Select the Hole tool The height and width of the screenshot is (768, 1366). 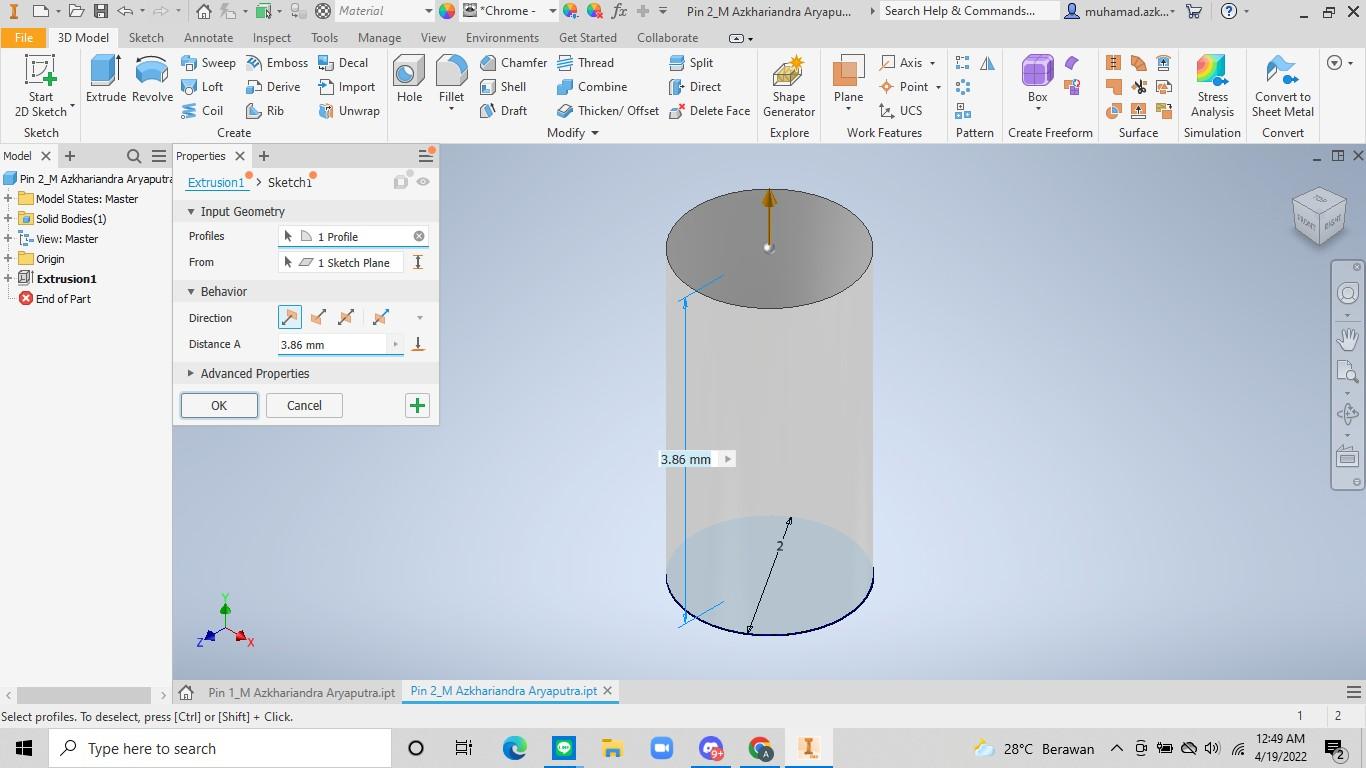tap(409, 79)
